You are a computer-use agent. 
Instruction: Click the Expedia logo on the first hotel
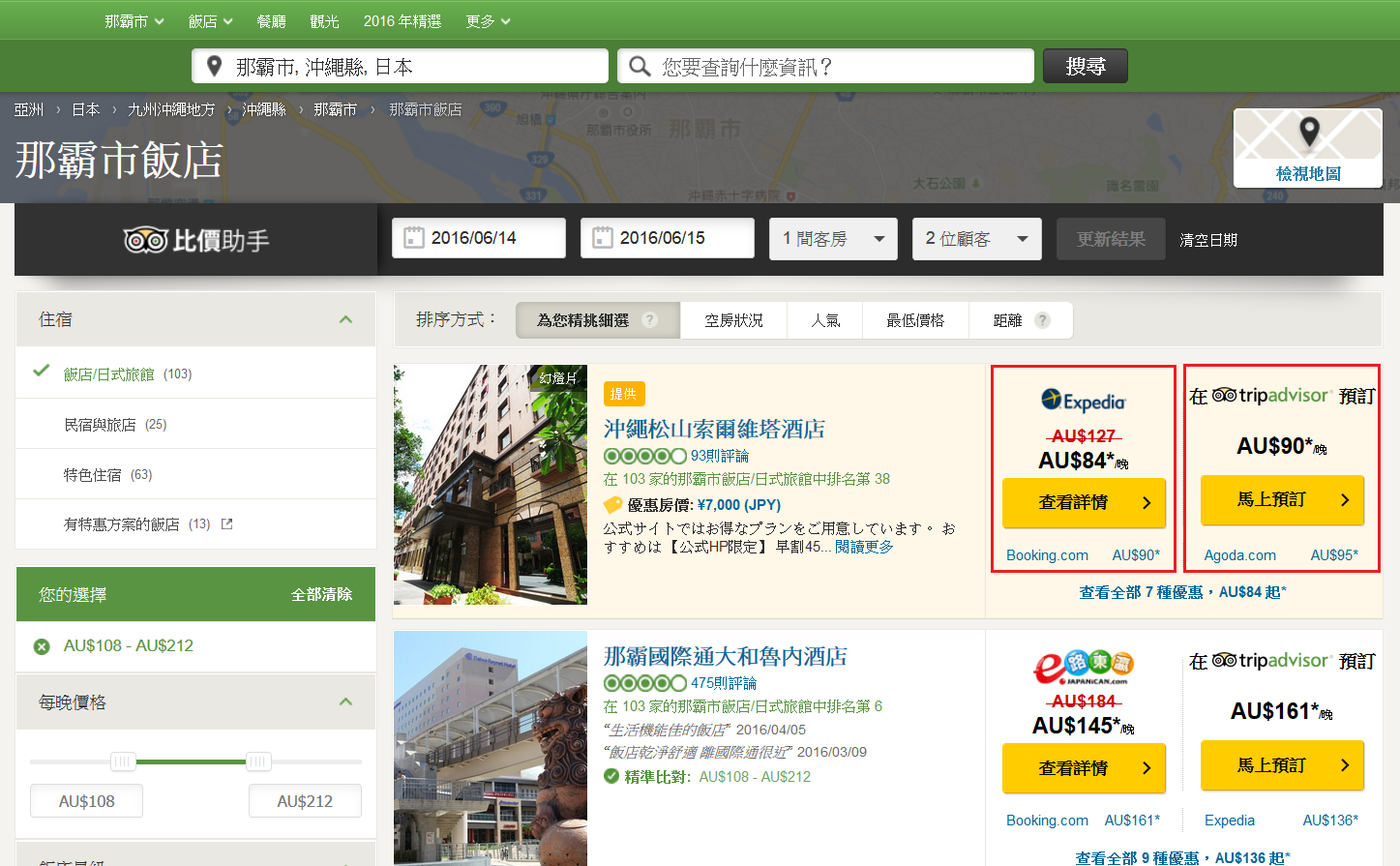pyautogui.click(x=1083, y=400)
